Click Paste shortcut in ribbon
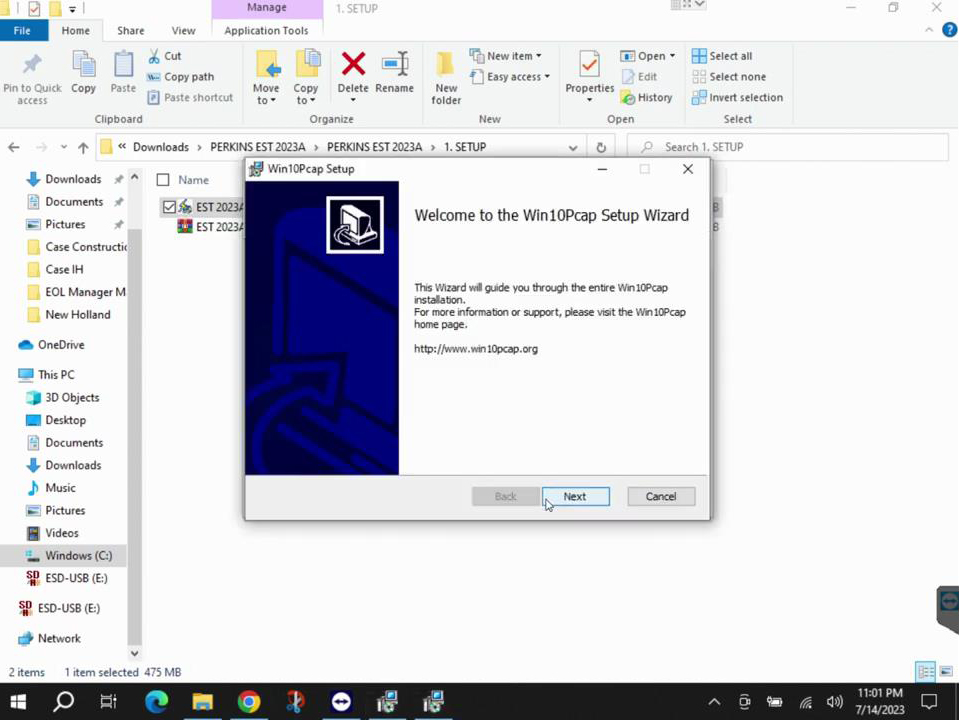This screenshot has width=959, height=720. click(x=190, y=98)
